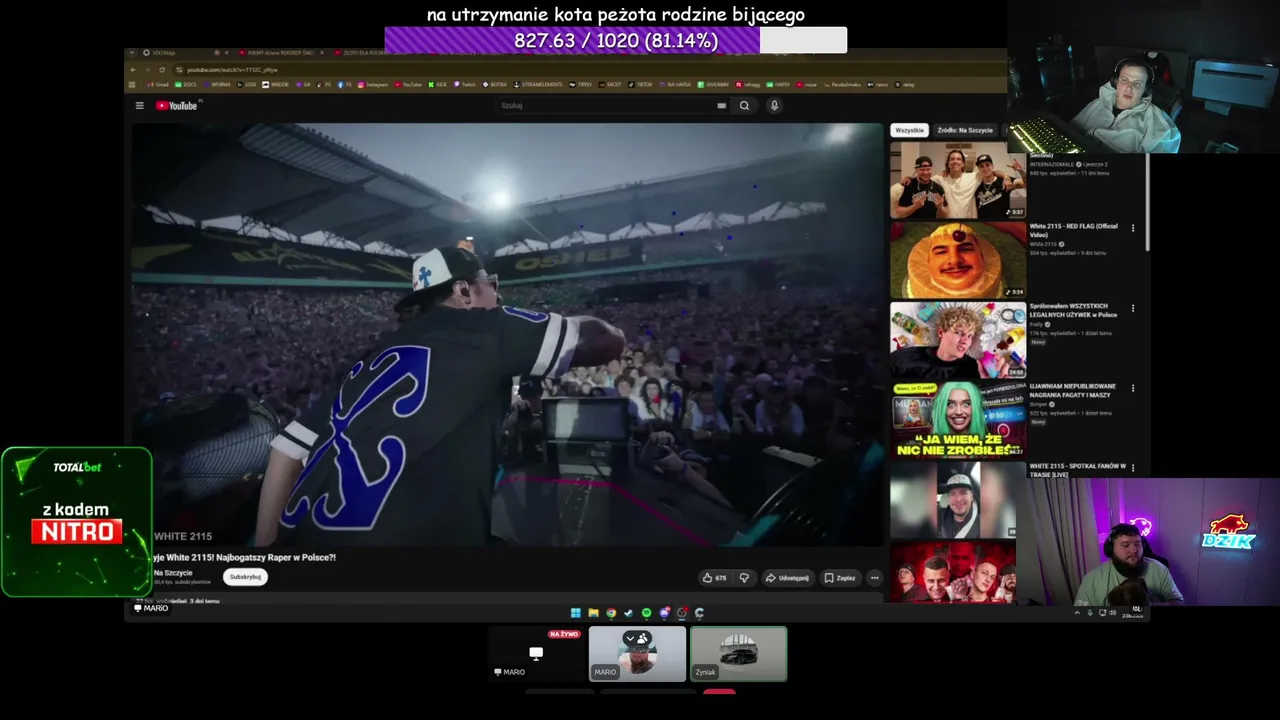
Task: Open the YouTube hamburger guide menu
Action: 140,105
